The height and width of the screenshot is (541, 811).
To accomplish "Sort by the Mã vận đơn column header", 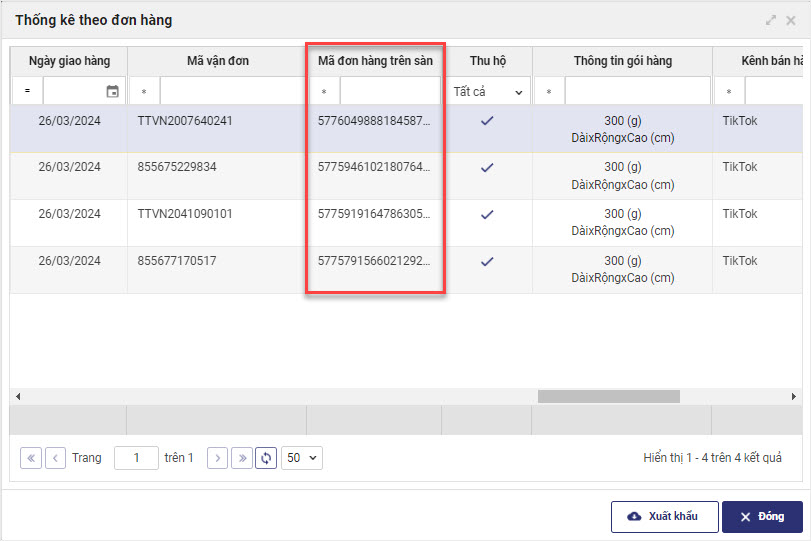I will click(x=217, y=61).
